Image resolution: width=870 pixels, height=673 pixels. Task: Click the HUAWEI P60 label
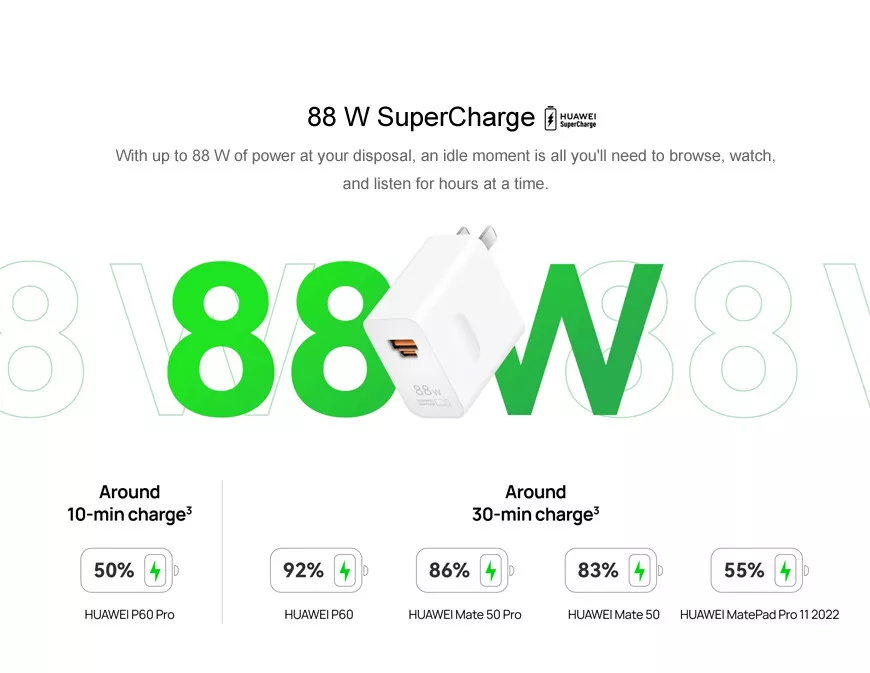318,615
